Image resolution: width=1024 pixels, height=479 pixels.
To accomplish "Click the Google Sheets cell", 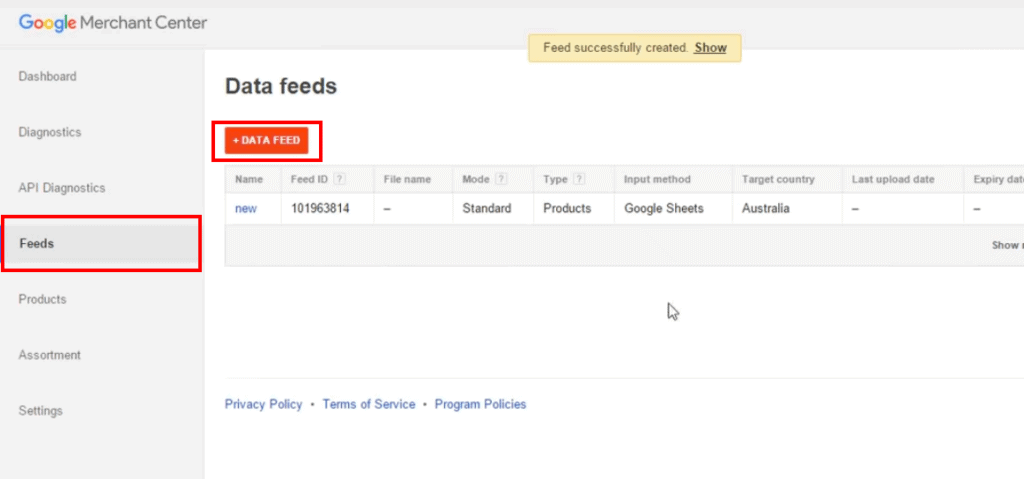I will tap(664, 209).
